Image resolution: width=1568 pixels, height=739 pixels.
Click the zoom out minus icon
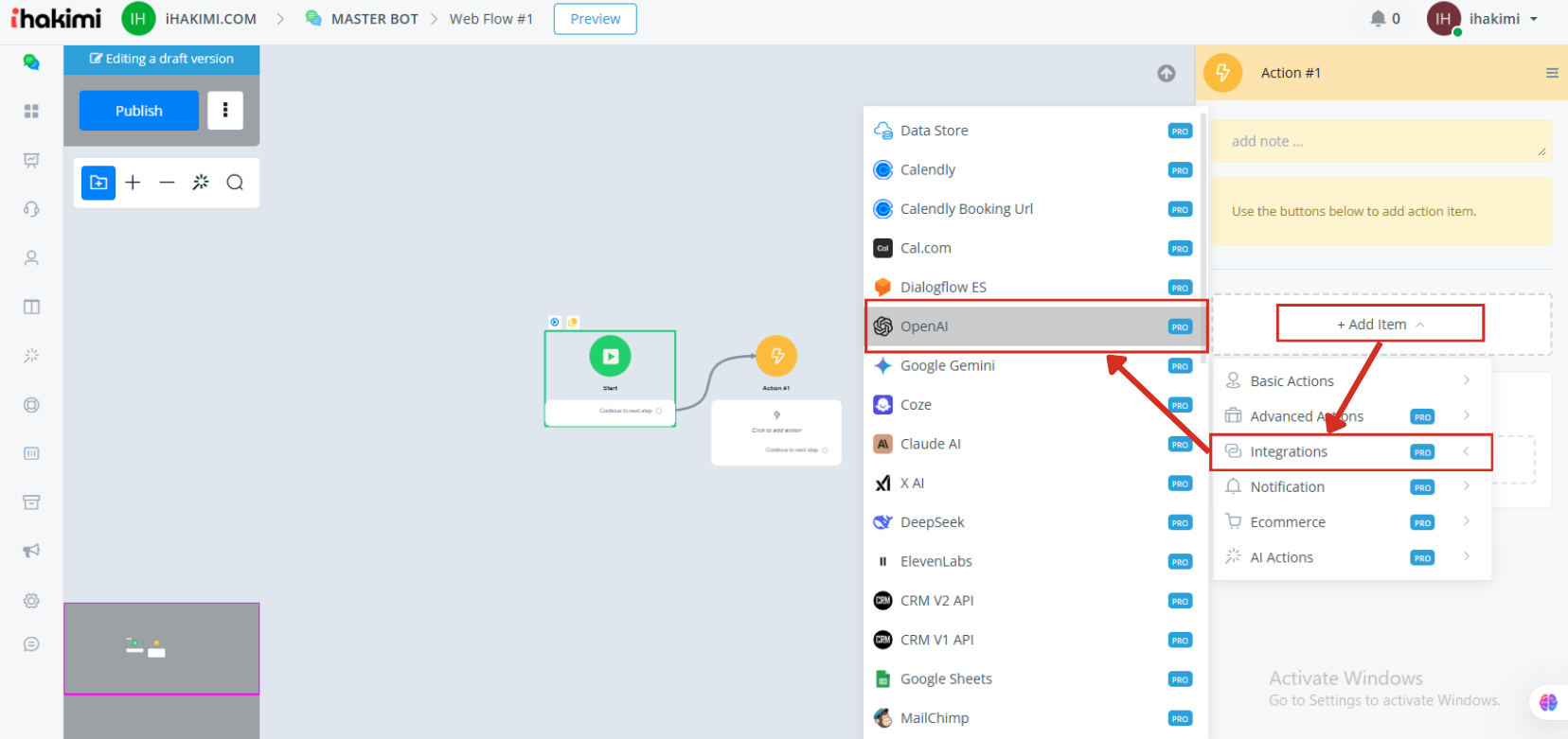pos(167,183)
